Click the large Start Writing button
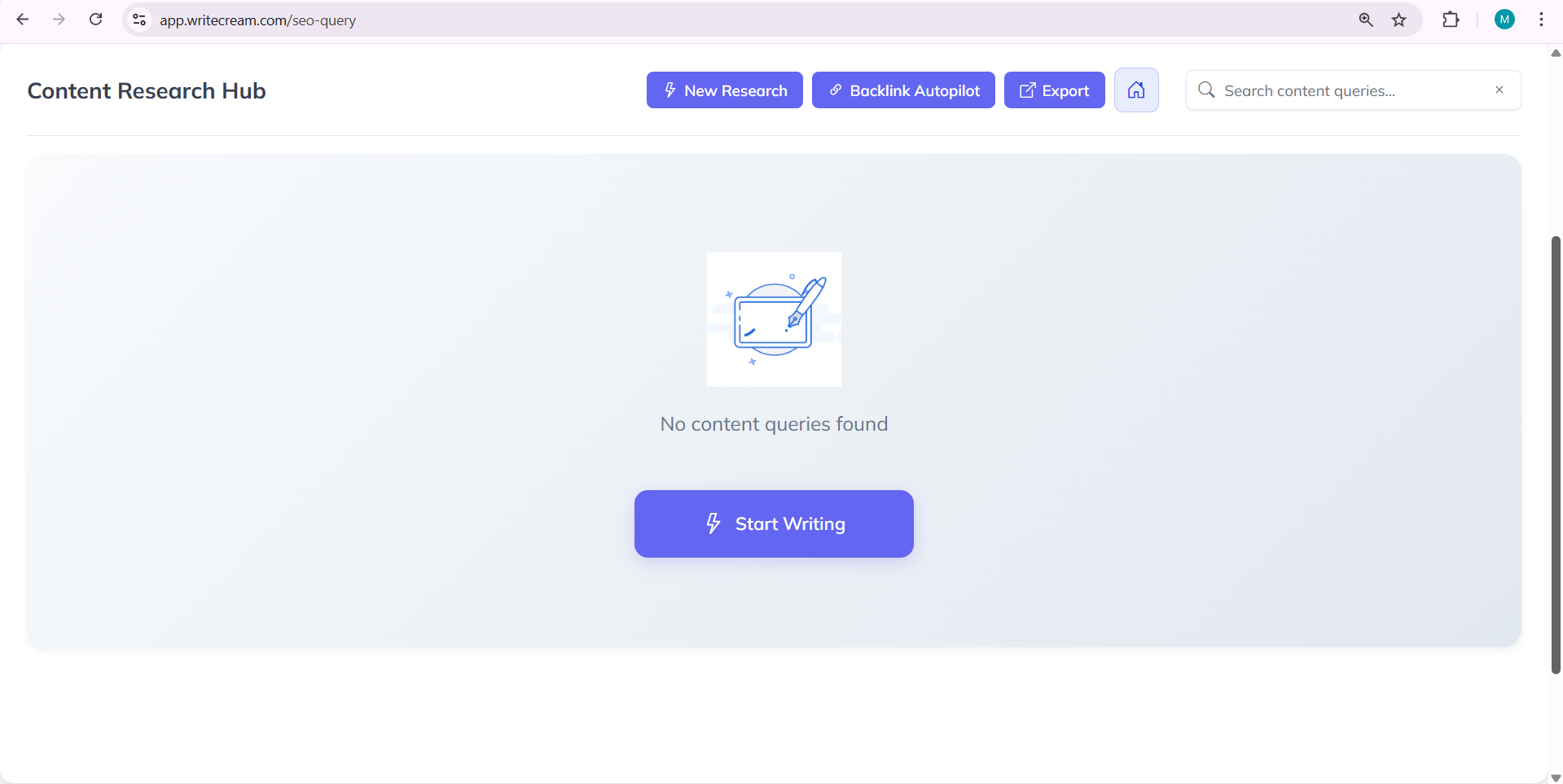This screenshot has height=784, width=1563. pyautogui.click(x=773, y=523)
